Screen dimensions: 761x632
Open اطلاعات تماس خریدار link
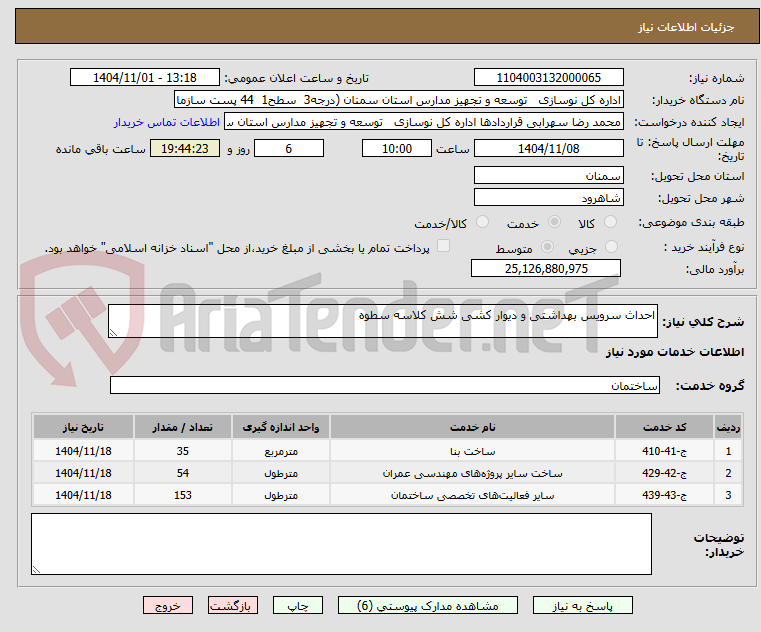click(x=167, y=122)
